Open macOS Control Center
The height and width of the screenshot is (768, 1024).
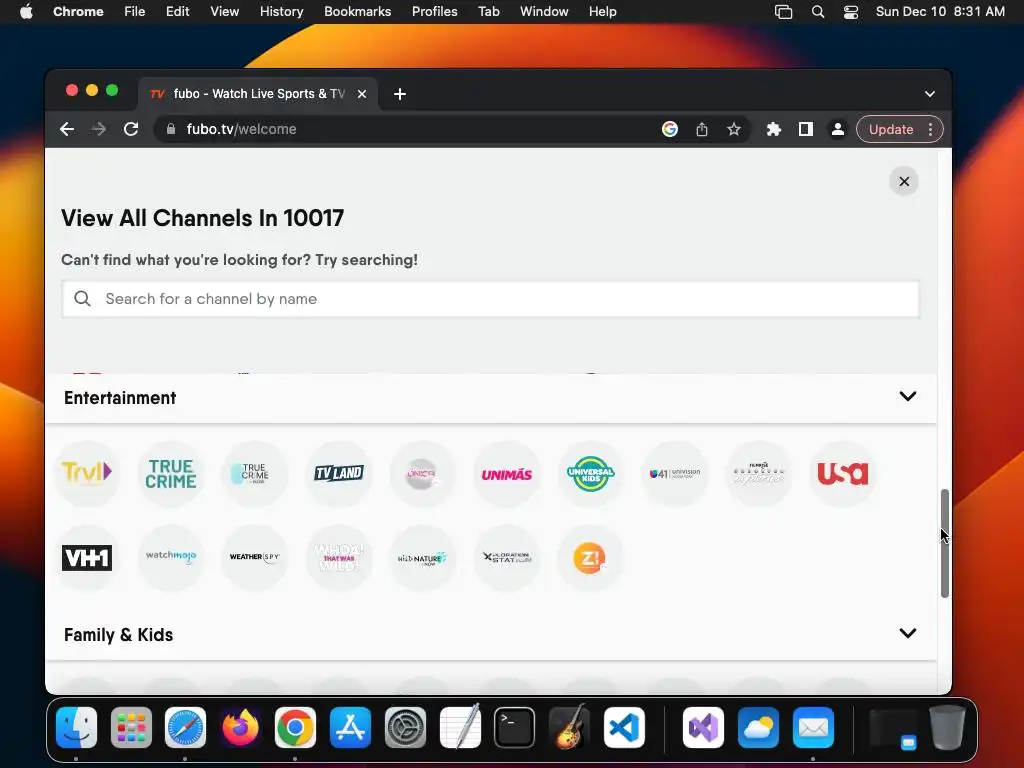point(851,12)
